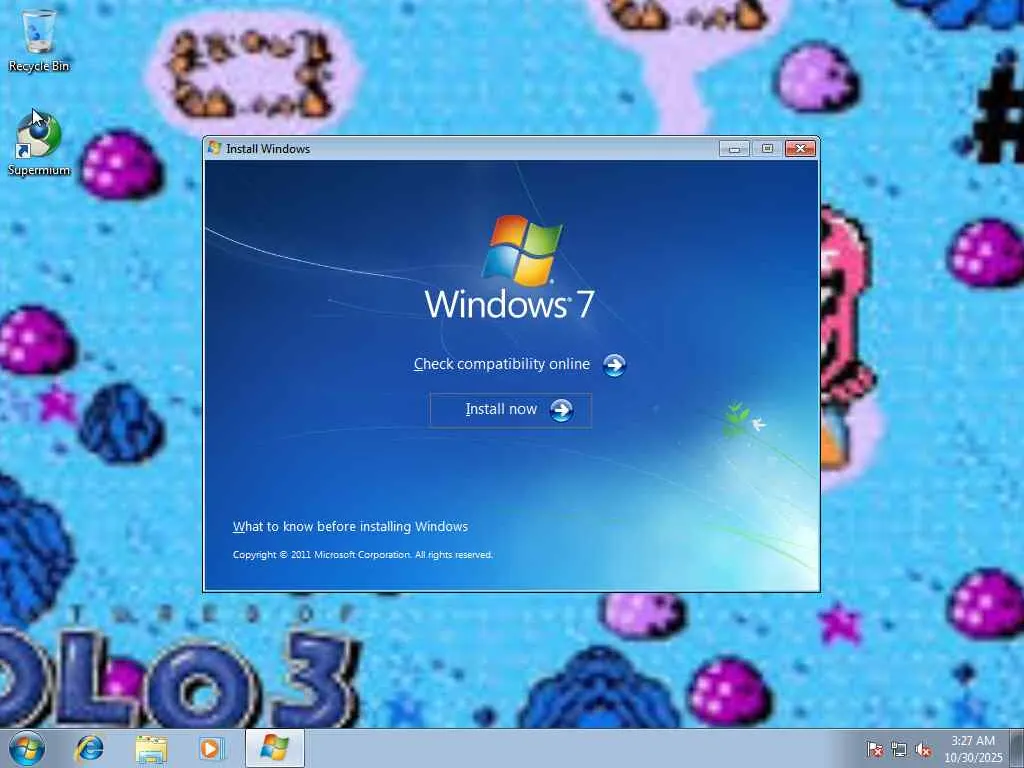Switch to Install Windows taskbar button
The height and width of the screenshot is (768, 1024).
[275, 748]
